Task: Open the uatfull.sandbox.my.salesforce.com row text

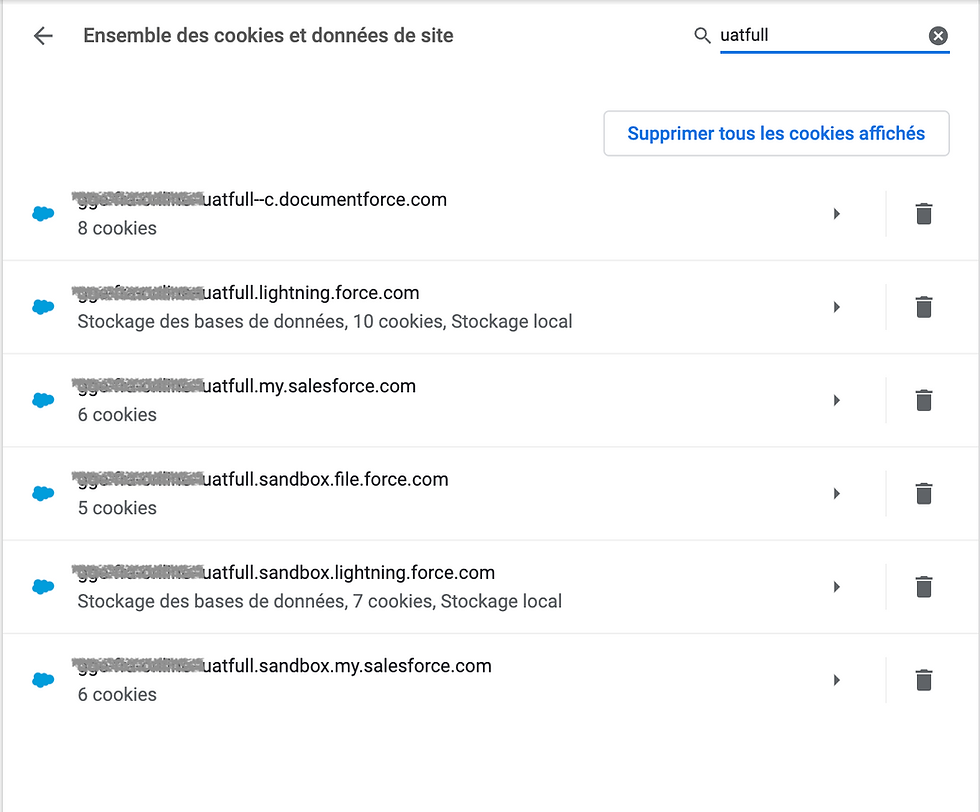Action: pyautogui.click(x=281, y=679)
